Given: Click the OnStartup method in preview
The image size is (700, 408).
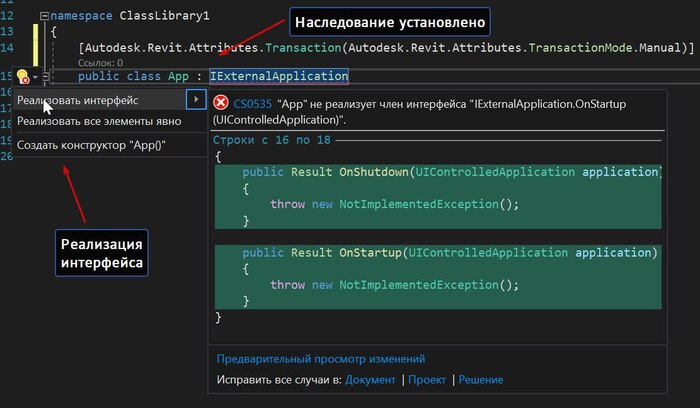Looking at the screenshot, I should pos(370,253).
